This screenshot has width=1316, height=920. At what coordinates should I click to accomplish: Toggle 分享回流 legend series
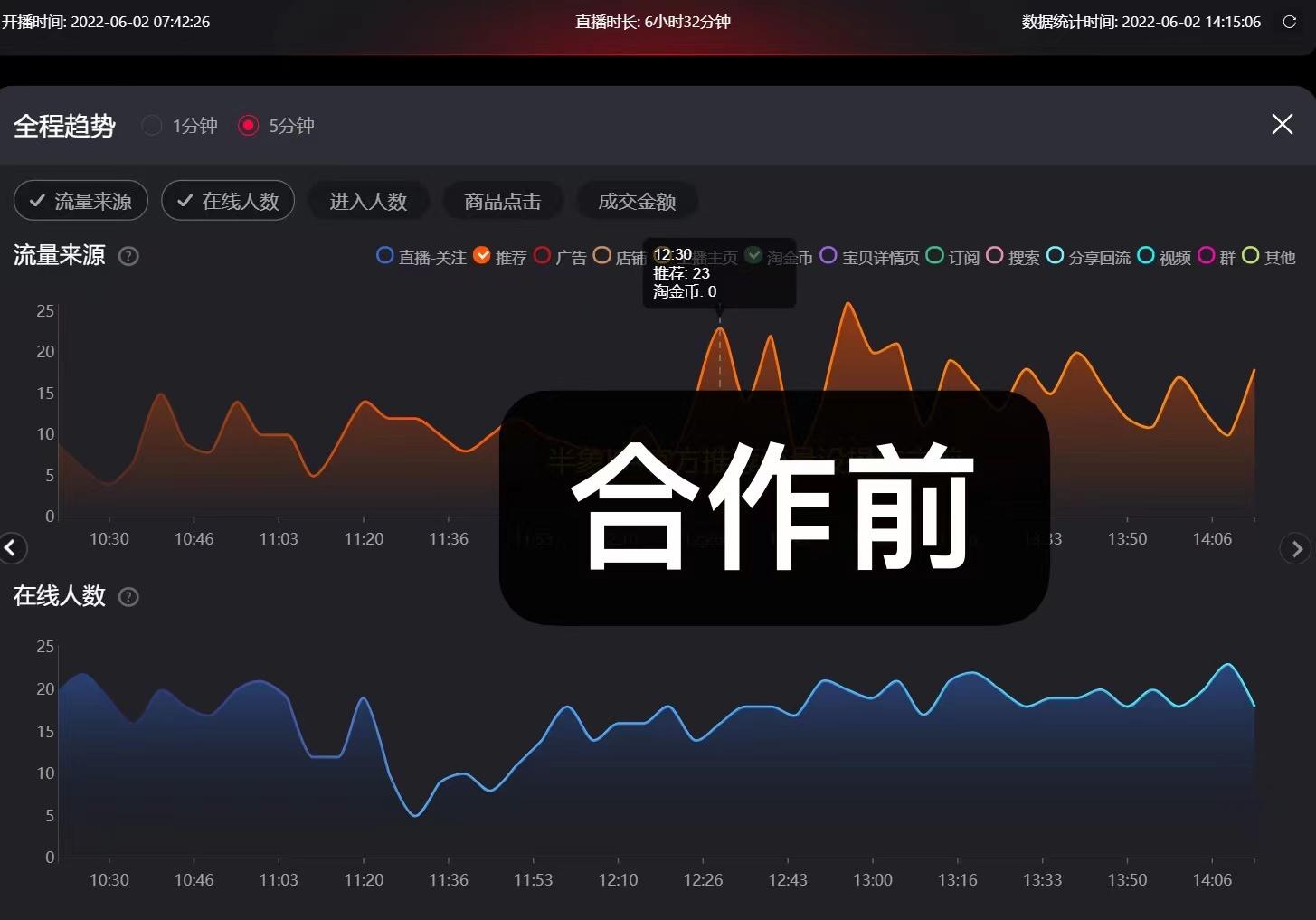pos(1089,257)
